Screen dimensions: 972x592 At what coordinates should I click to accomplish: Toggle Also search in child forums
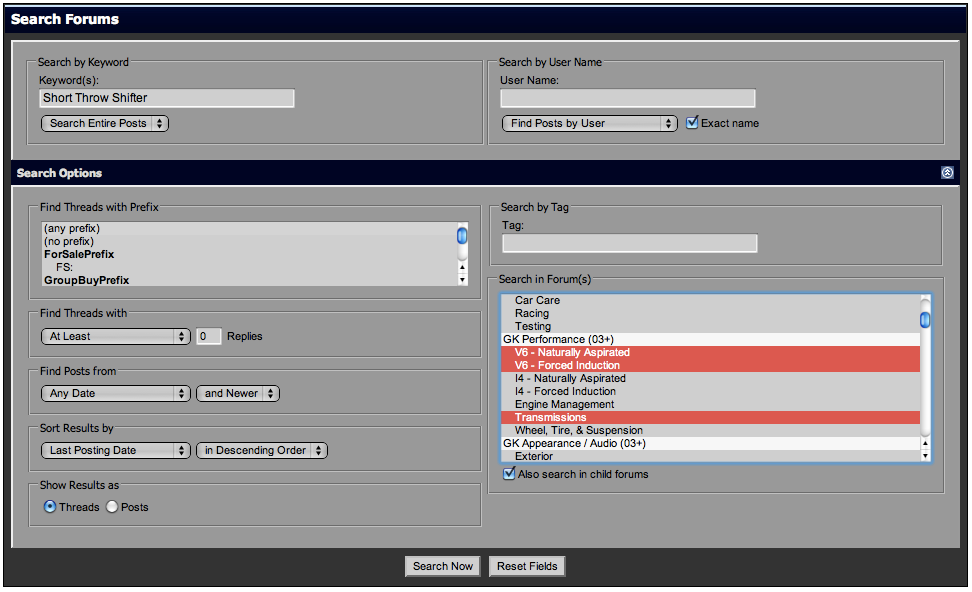tap(509, 474)
